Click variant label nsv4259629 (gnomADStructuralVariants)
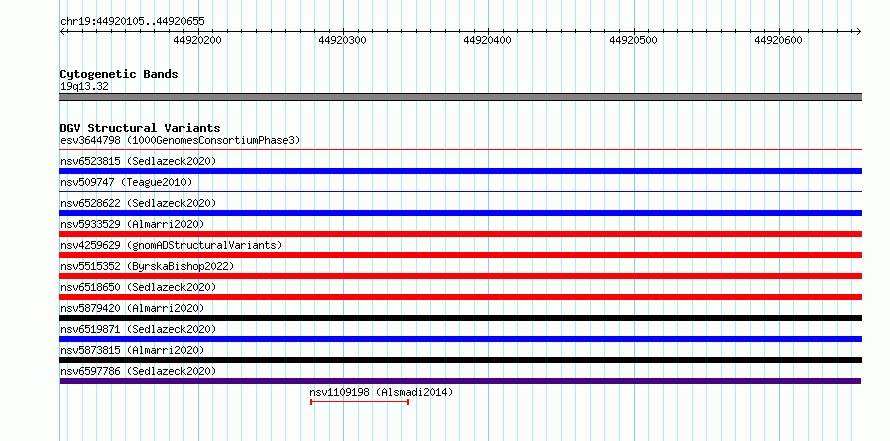Viewport: 890px width, 441px height. [x=171, y=245]
